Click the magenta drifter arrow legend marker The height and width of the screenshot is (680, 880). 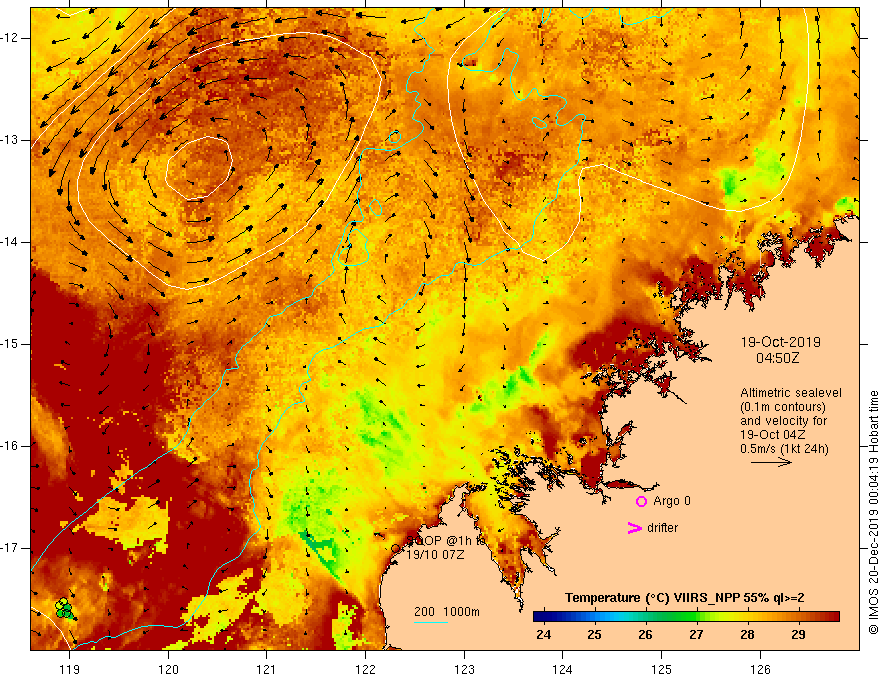coord(634,528)
